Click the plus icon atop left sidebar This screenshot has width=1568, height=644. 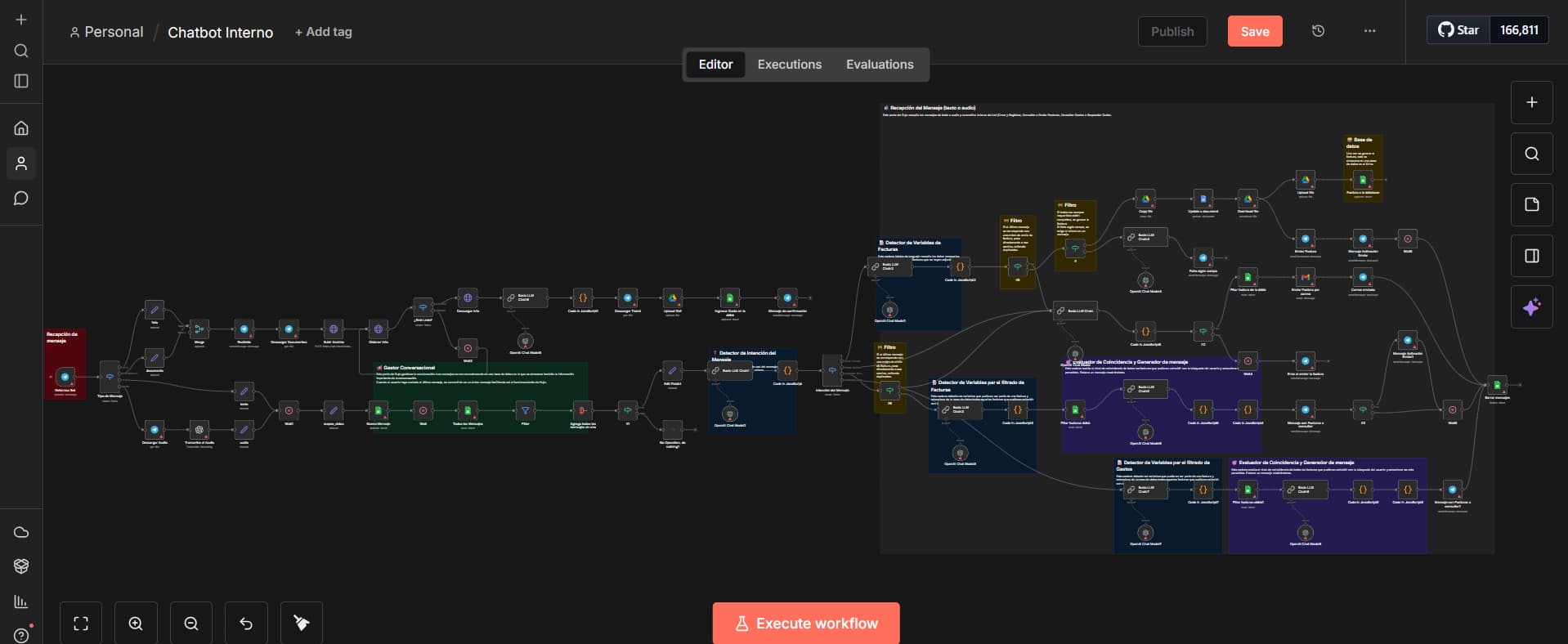tap(21, 20)
